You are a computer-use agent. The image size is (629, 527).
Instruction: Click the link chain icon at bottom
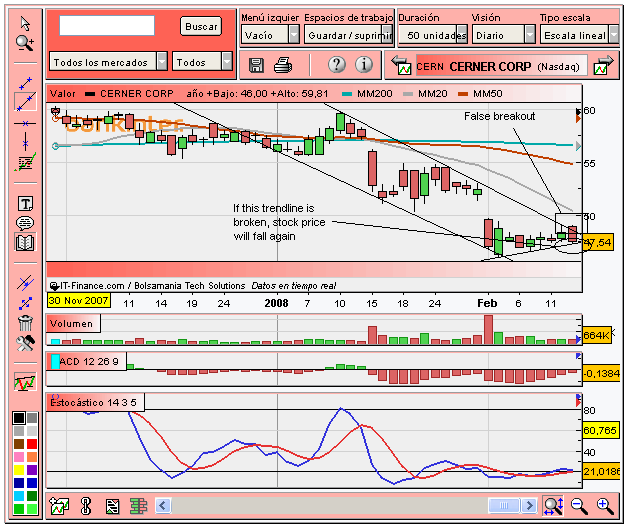coord(86,506)
